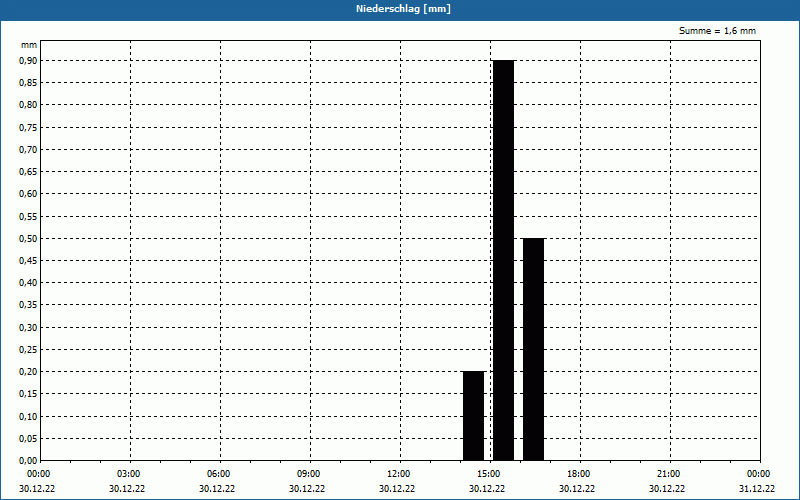800x500 pixels.
Task: Click the 30.12.22 date under 06:00
Action: click(x=217, y=489)
